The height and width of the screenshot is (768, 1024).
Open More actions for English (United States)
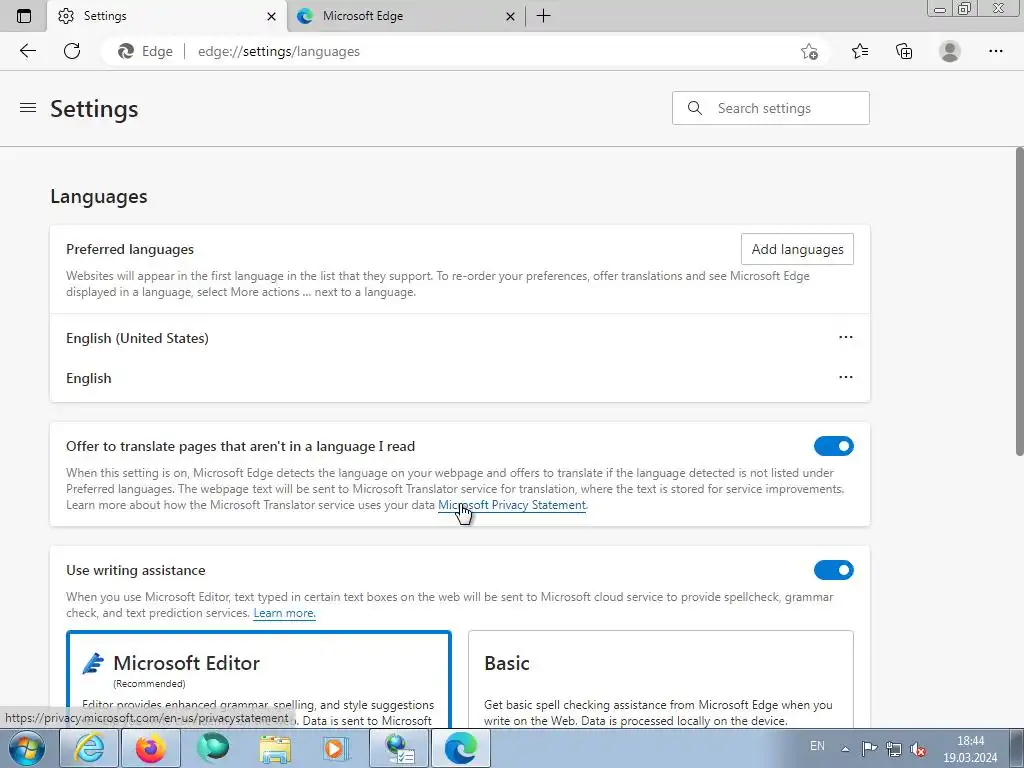845,338
